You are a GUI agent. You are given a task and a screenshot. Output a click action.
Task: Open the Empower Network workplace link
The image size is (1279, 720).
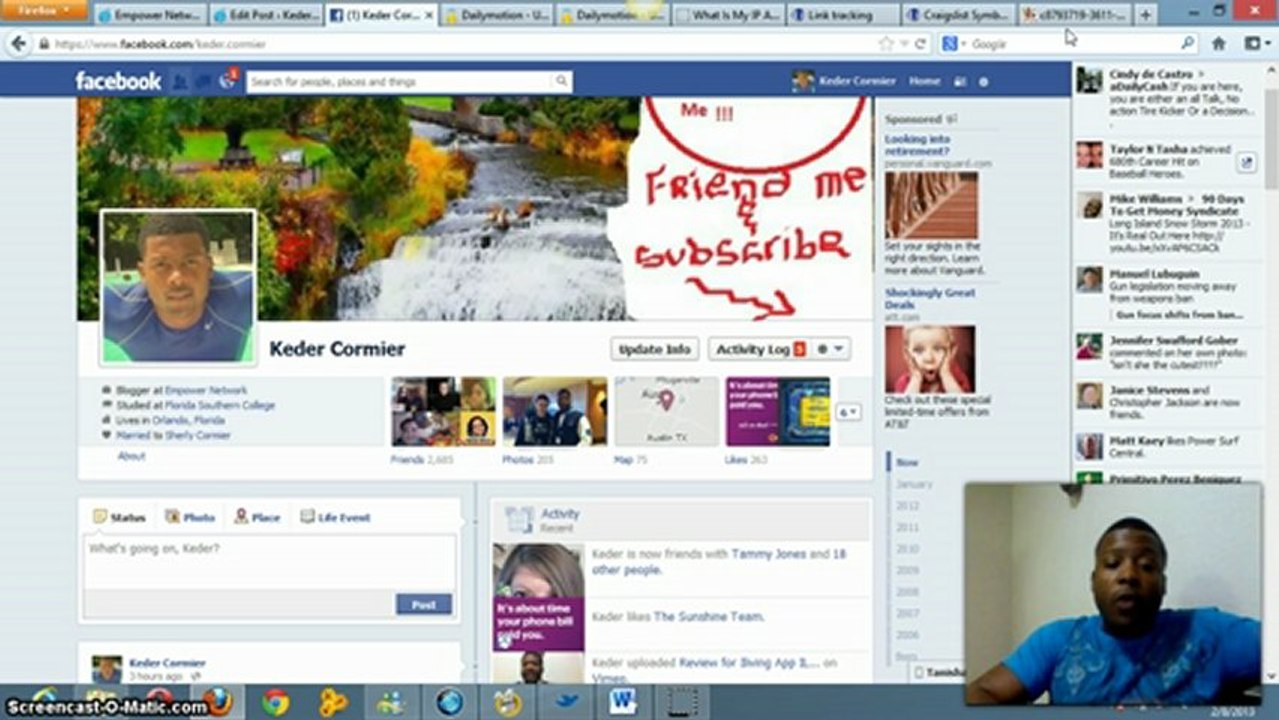206,390
